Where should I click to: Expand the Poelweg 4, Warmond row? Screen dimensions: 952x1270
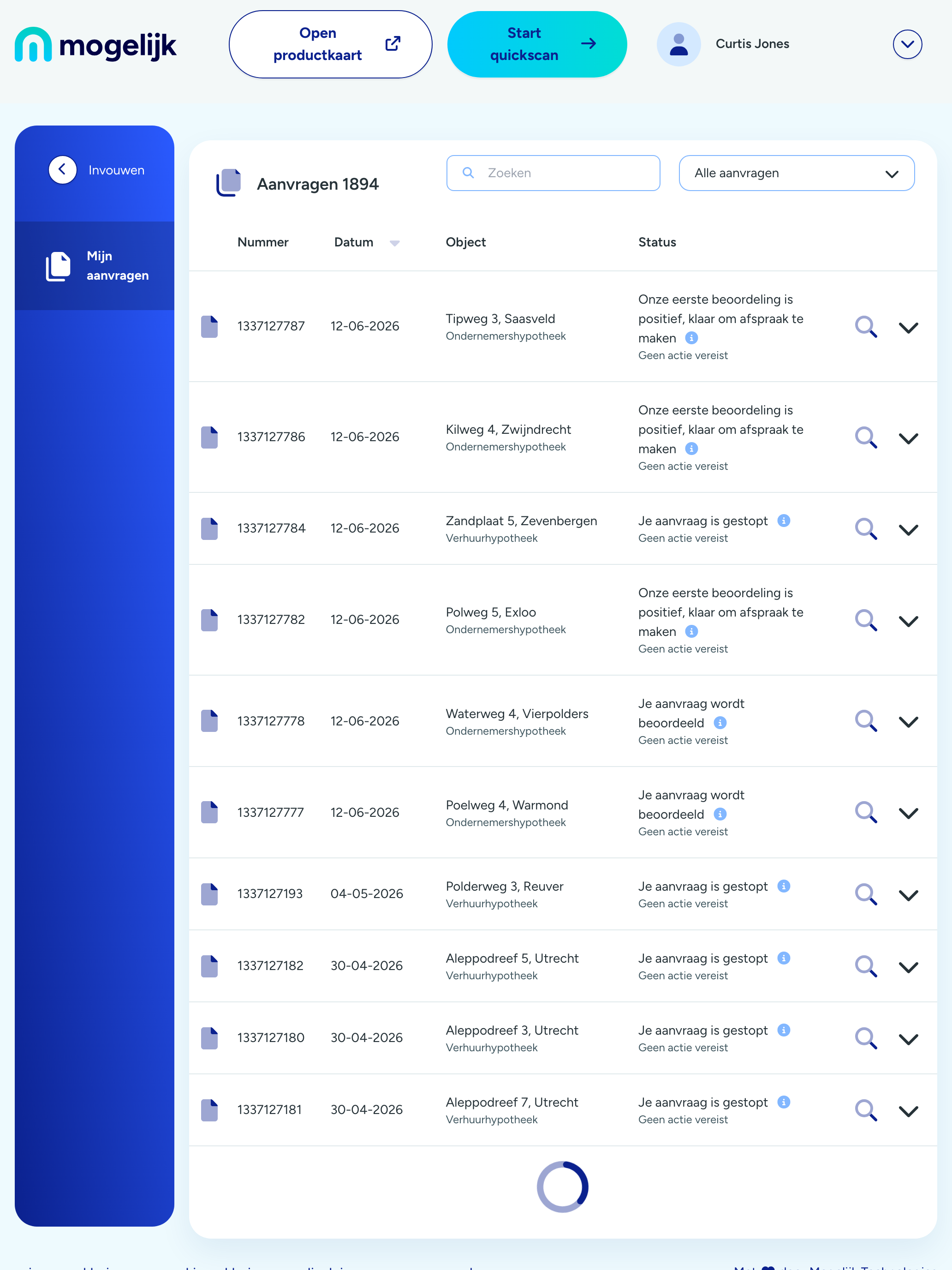pos(908,813)
